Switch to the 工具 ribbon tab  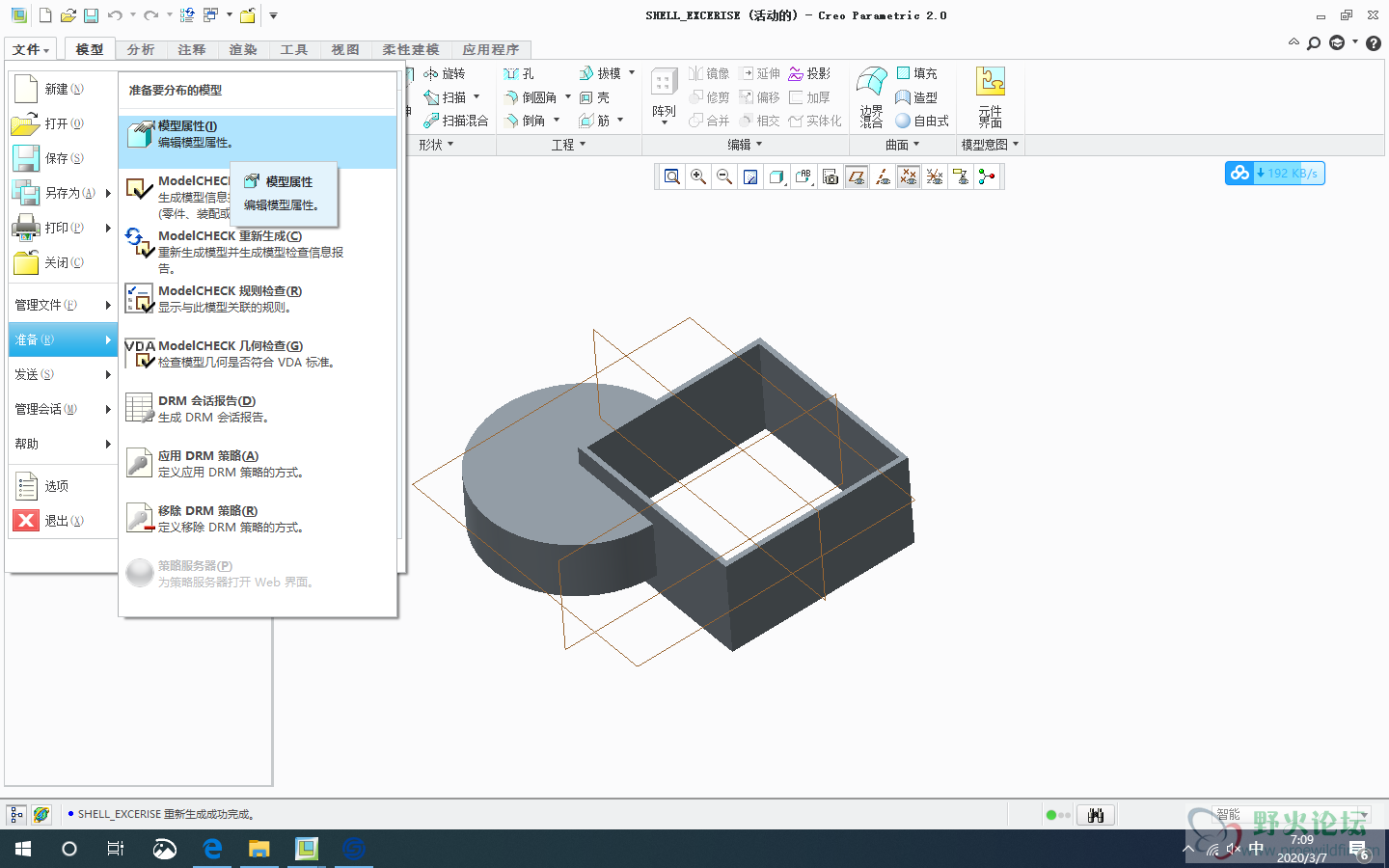(294, 49)
